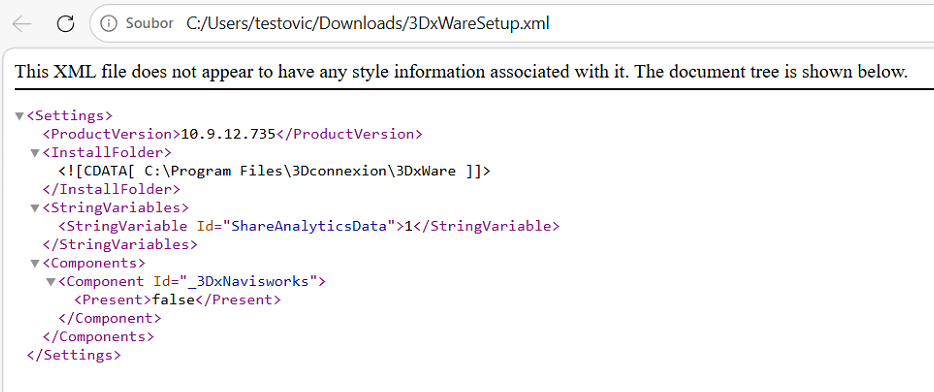Click the closing </InstallFolder> tag
This screenshot has width=934, height=392.
[x=111, y=189]
